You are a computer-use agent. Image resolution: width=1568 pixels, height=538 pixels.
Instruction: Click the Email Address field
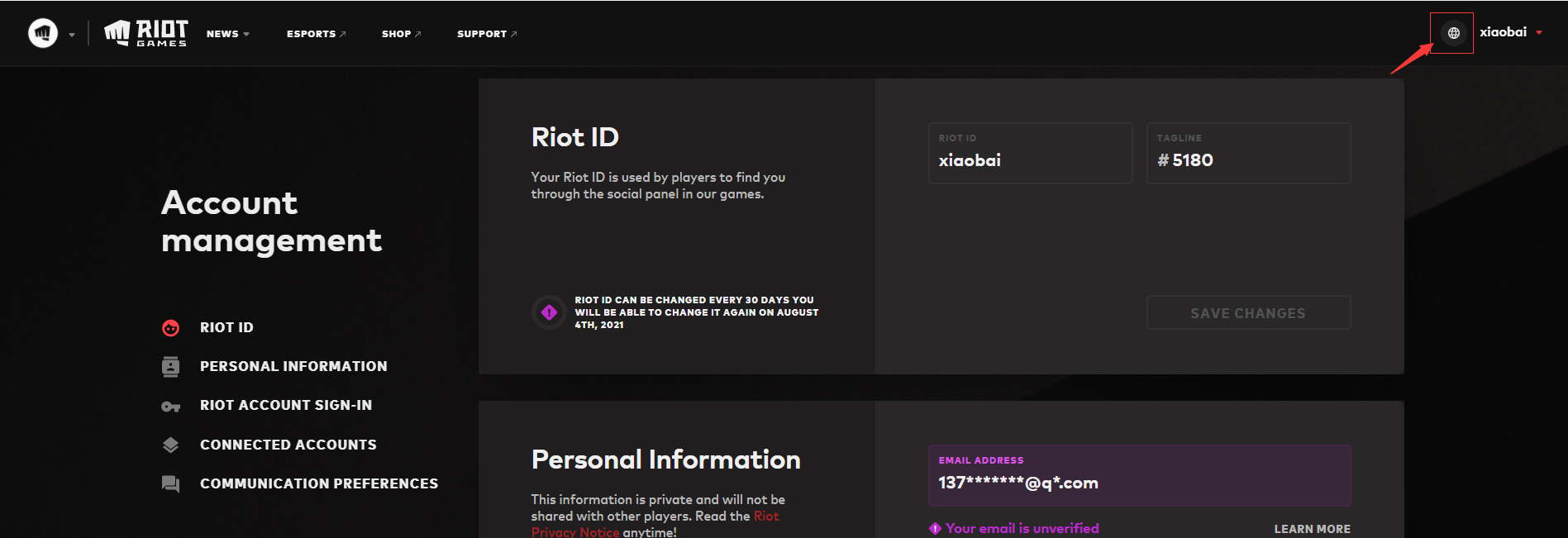point(1139,475)
